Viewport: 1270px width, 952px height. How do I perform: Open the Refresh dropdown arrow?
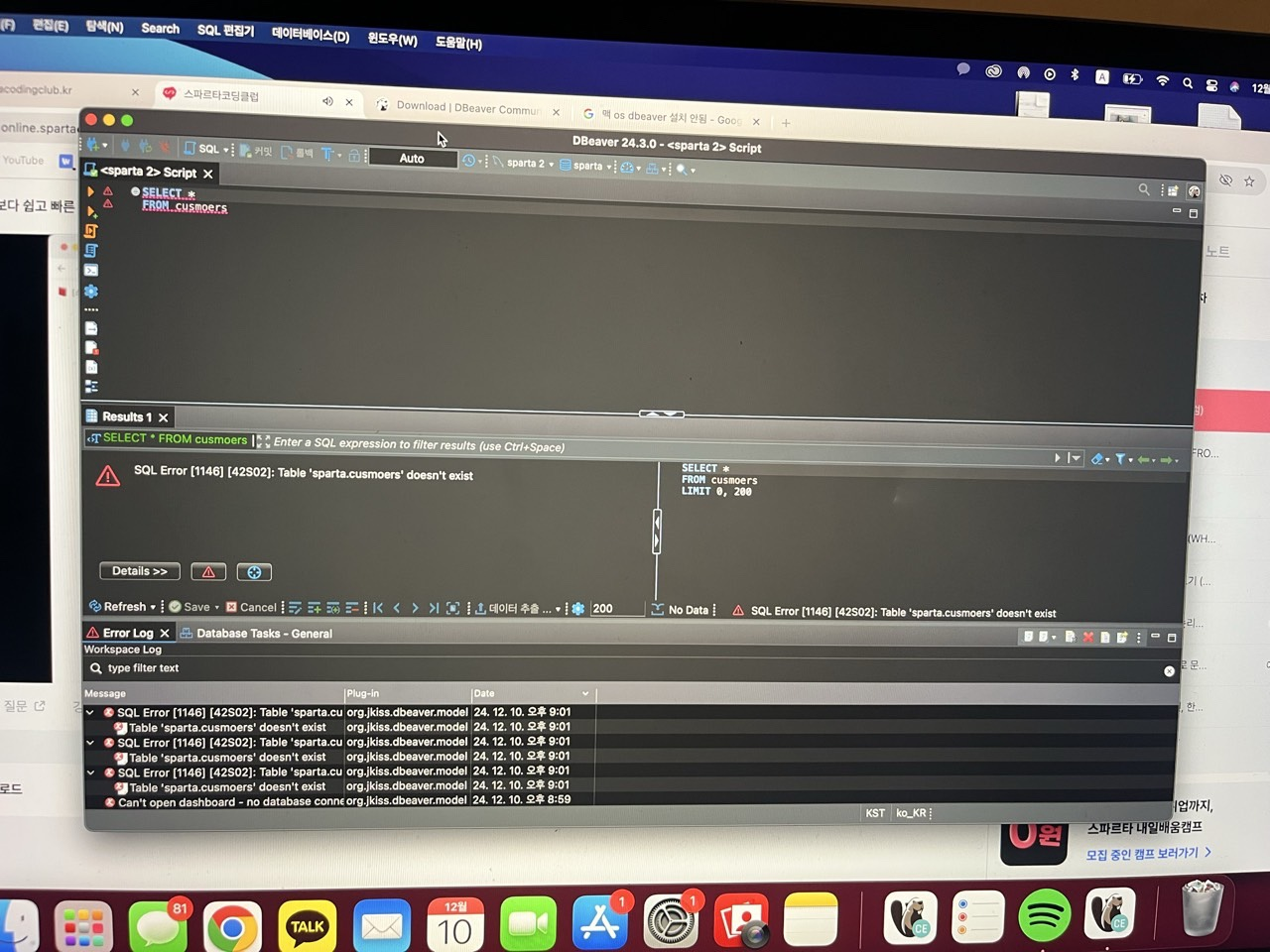pos(153,607)
